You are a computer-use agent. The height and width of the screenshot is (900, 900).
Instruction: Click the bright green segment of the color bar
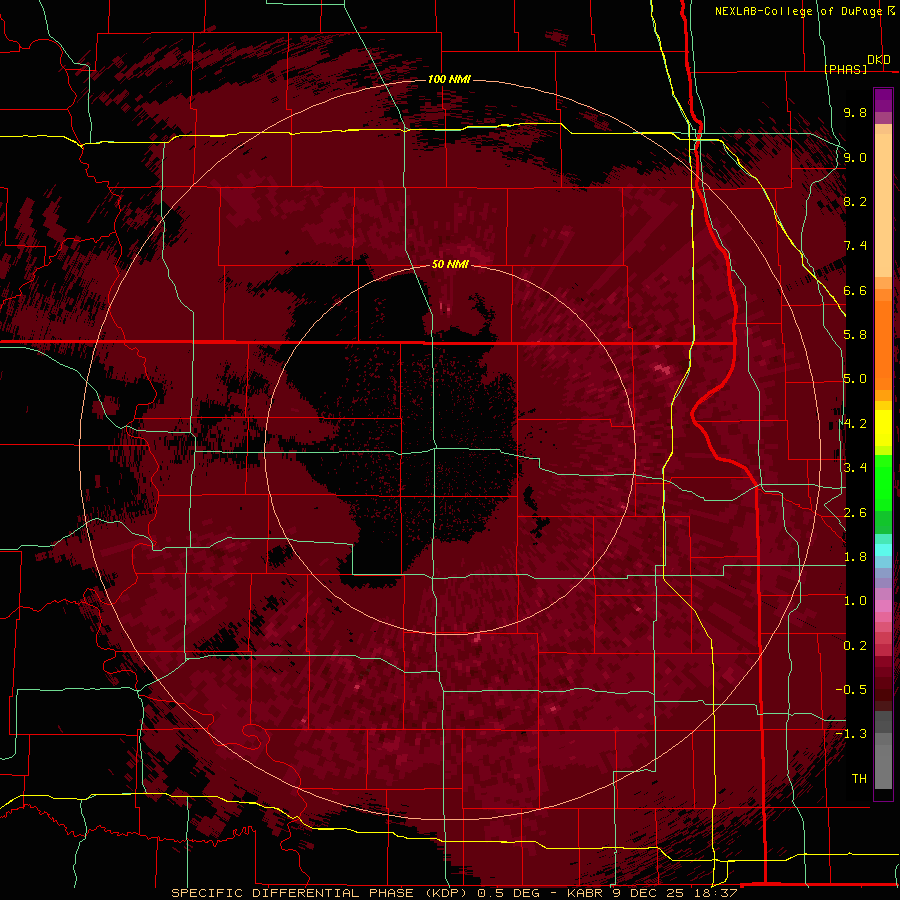point(883,482)
